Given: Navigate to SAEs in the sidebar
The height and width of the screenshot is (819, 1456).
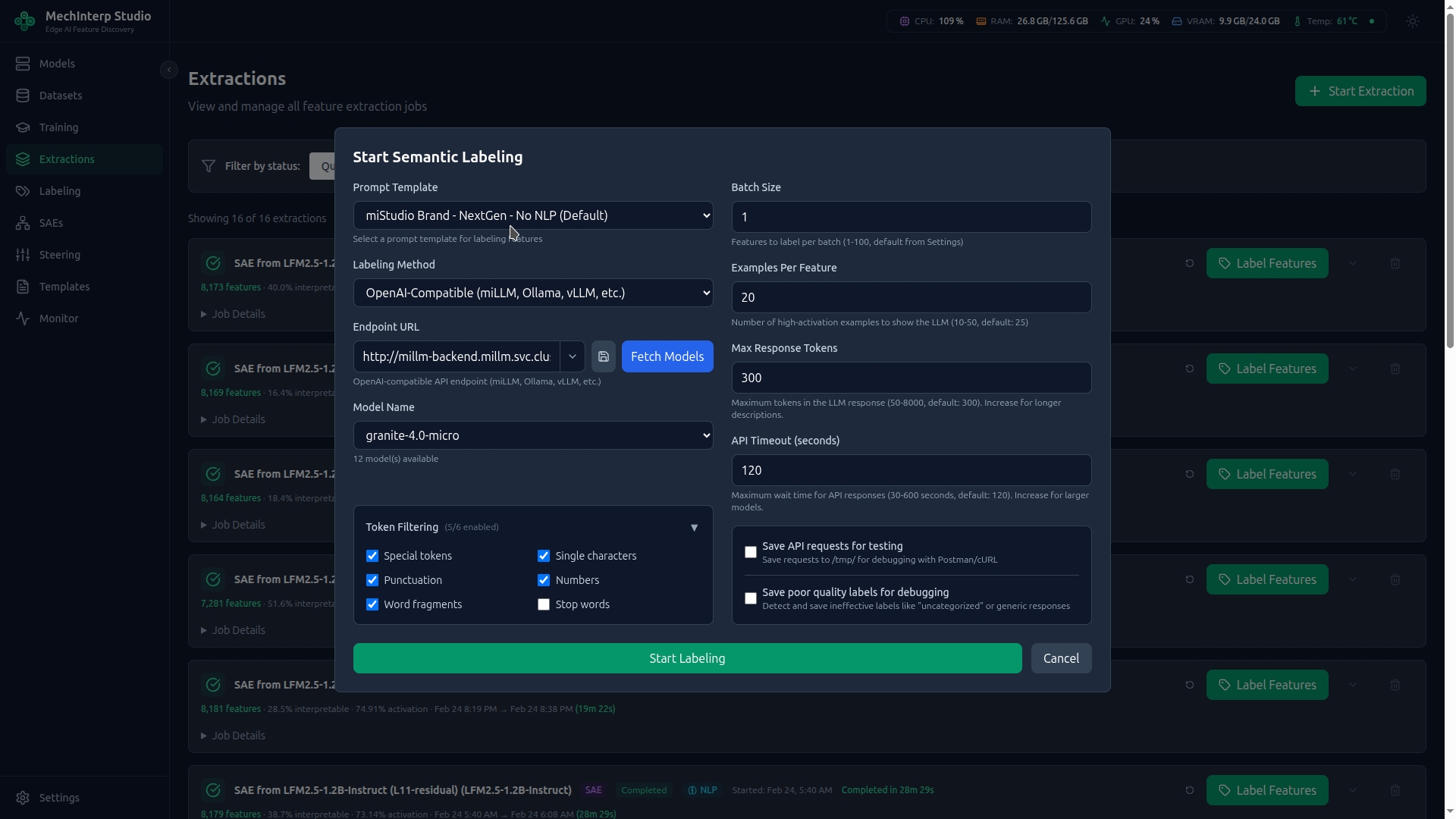Looking at the screenshot, I should (x=84, y=223).
